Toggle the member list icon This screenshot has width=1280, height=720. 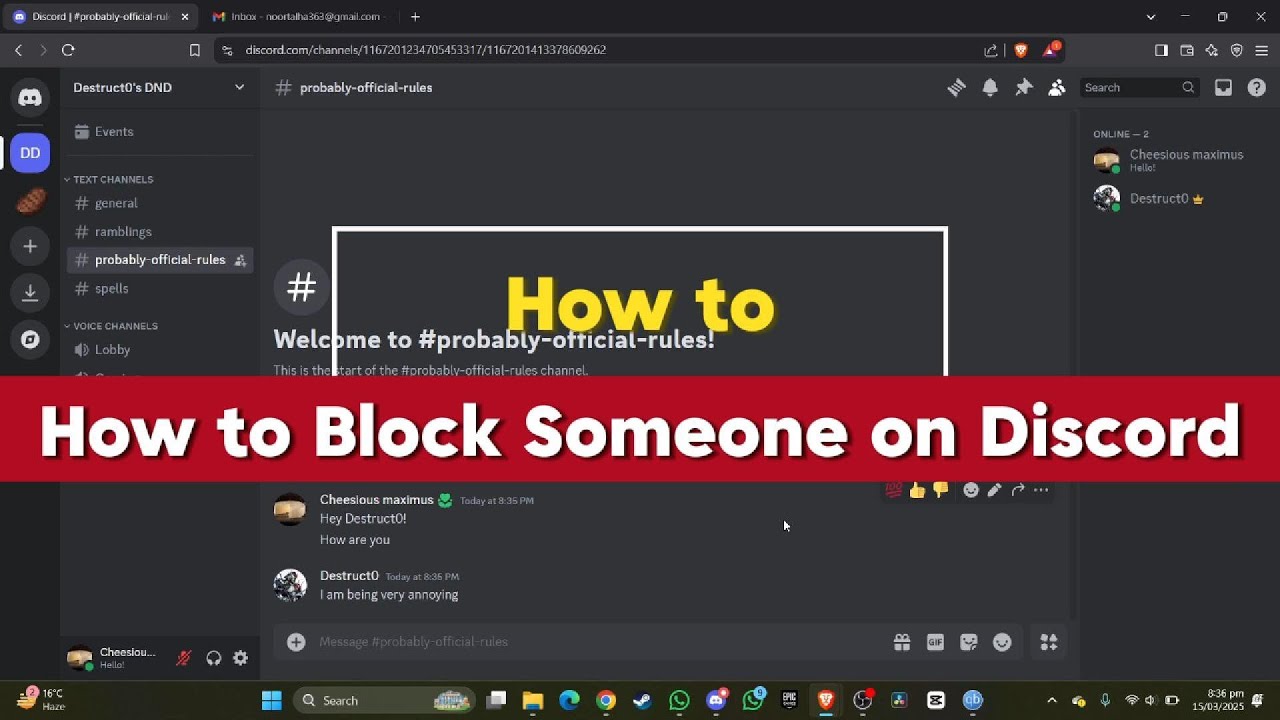(x=1056, y=88)
